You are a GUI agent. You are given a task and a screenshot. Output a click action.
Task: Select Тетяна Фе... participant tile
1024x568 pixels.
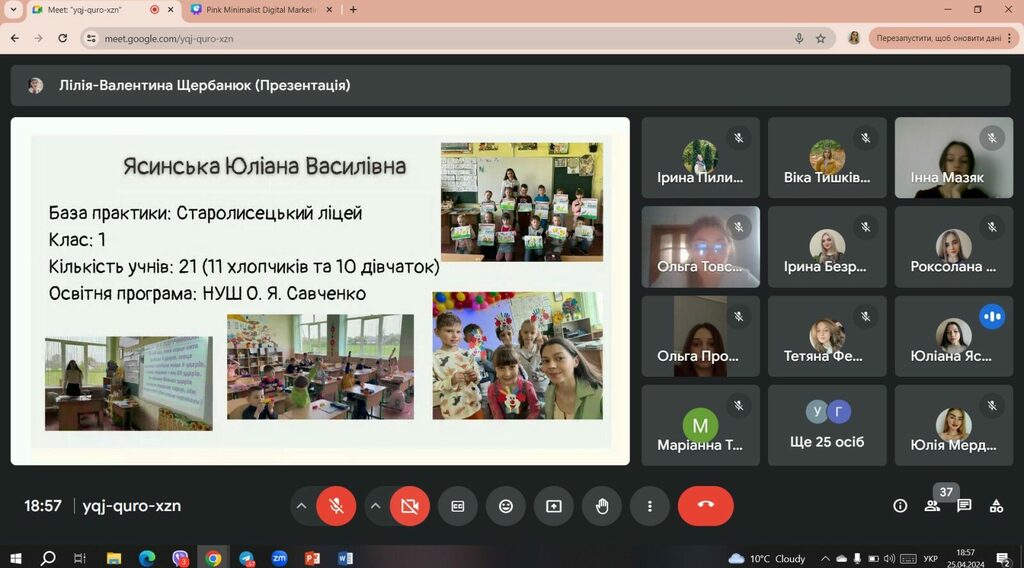point(827,336)
